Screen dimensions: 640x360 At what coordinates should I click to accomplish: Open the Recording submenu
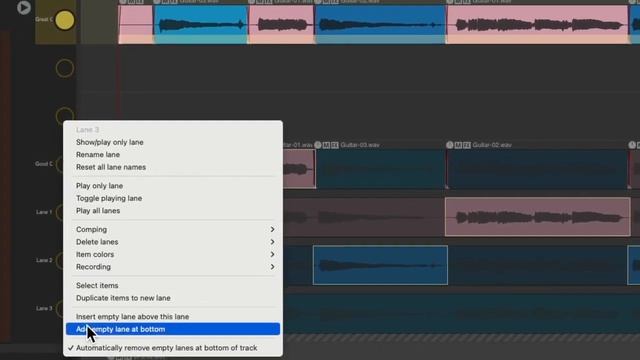click(173, 267)
